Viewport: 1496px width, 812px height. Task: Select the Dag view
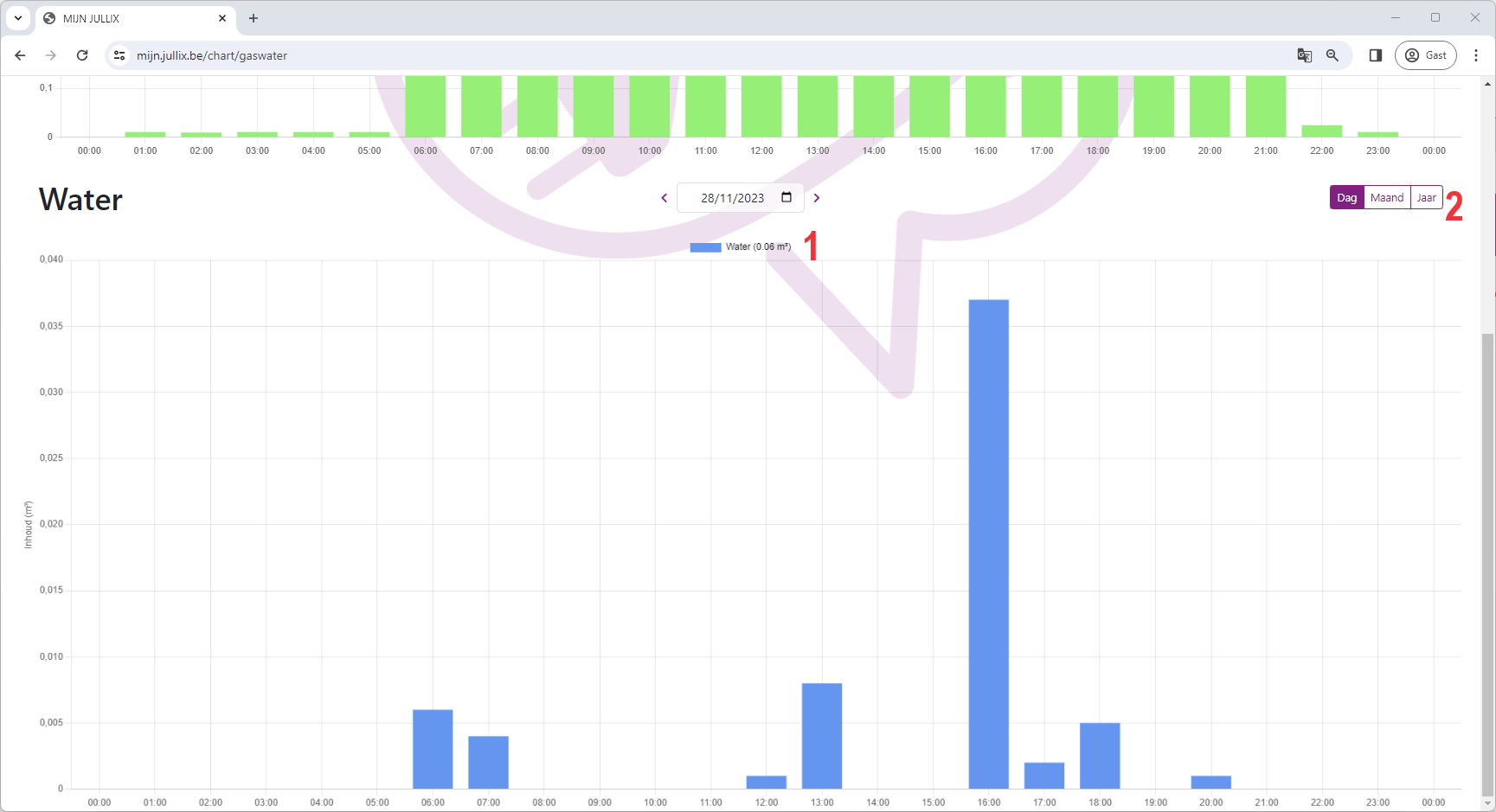coord(1347,198)
